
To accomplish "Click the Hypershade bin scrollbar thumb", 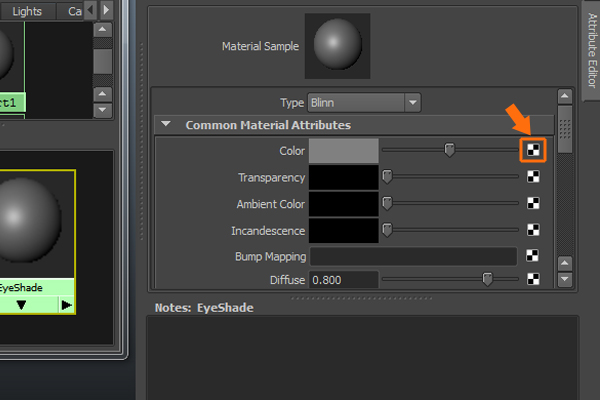I will [x=103, y=61].
